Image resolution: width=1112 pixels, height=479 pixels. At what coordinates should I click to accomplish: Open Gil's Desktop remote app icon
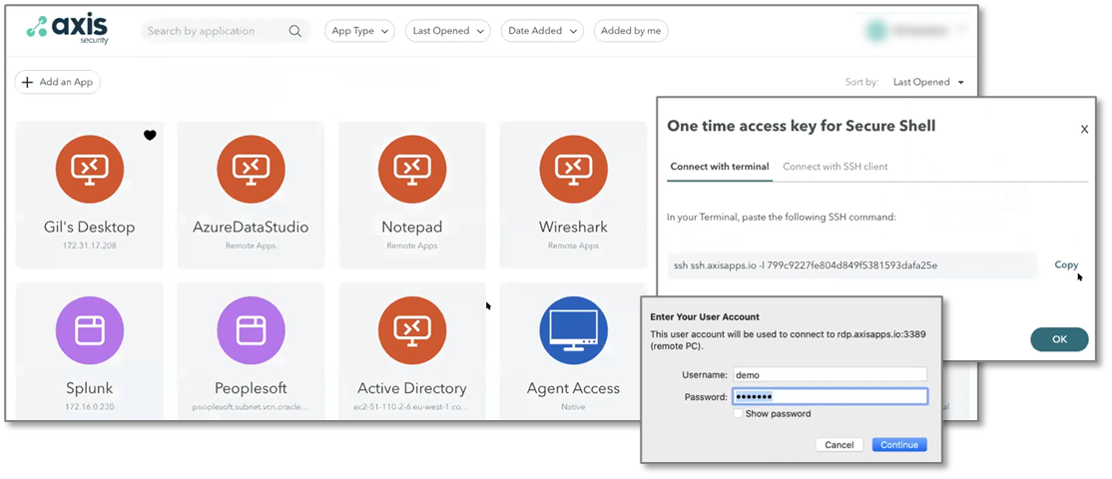[x=89, y=169]
